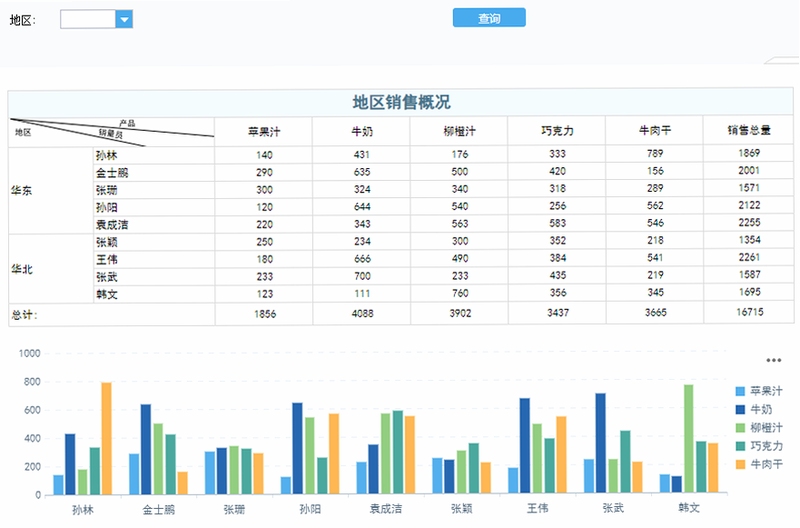The height and width of the screenshot is (528, 800).
Task: Click salesperson 袁成洁 in the table
Action: (x=112, y=224)
